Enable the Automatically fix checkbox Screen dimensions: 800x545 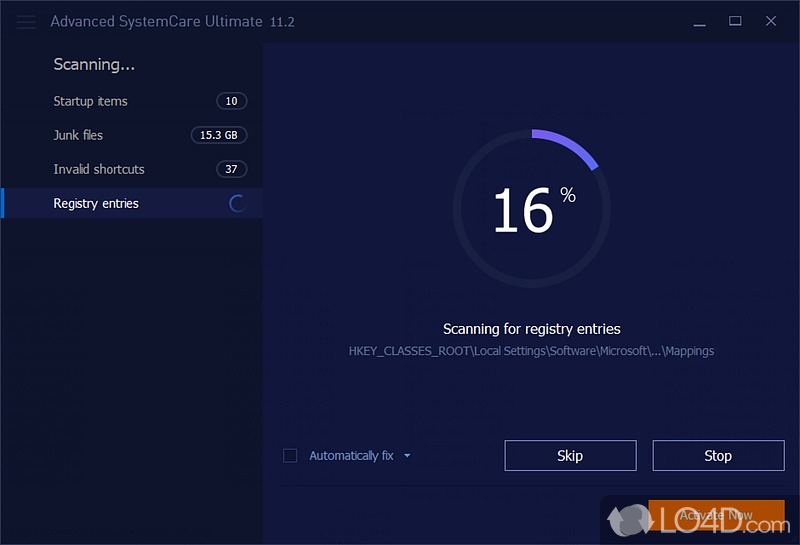click(290, 456)
